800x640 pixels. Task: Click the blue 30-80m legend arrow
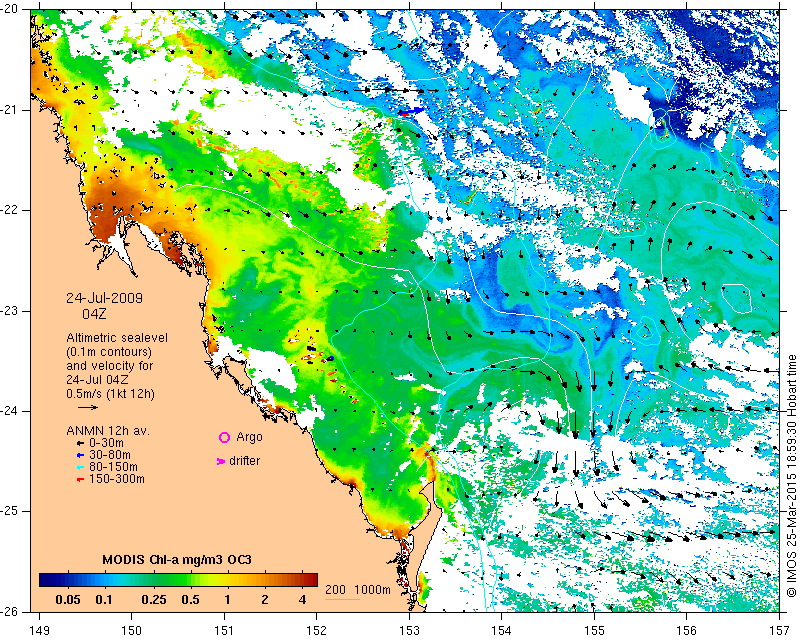[x=80, y=455]
